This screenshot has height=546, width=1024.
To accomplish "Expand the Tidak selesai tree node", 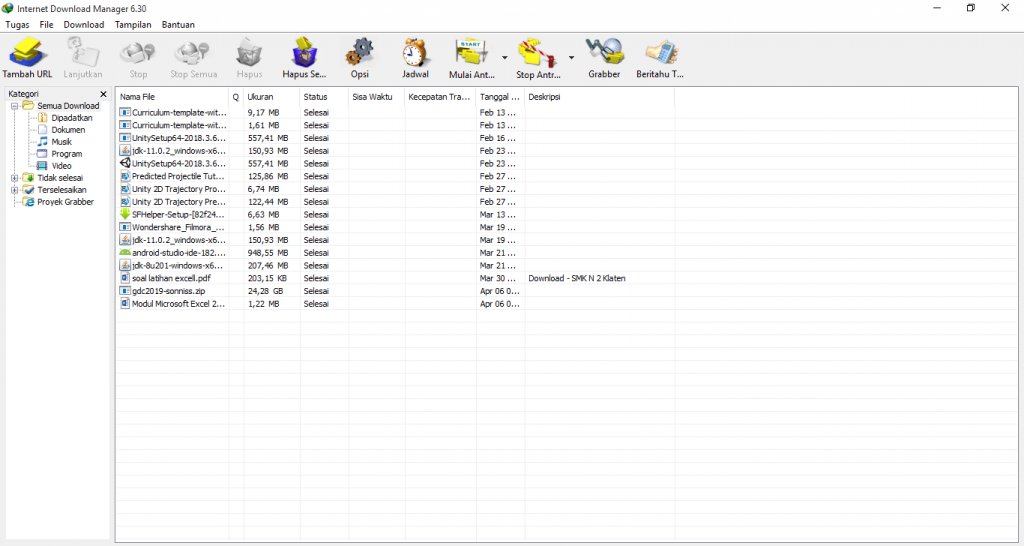I will click(x=14, y=178).
